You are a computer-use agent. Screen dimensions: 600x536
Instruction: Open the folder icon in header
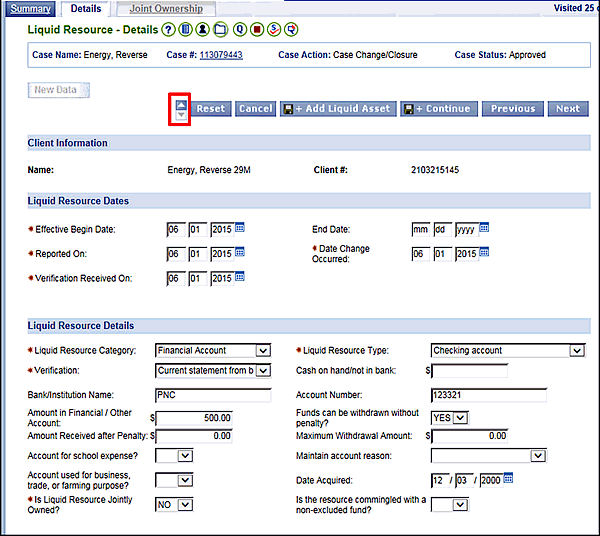click(x=220, y=30)
